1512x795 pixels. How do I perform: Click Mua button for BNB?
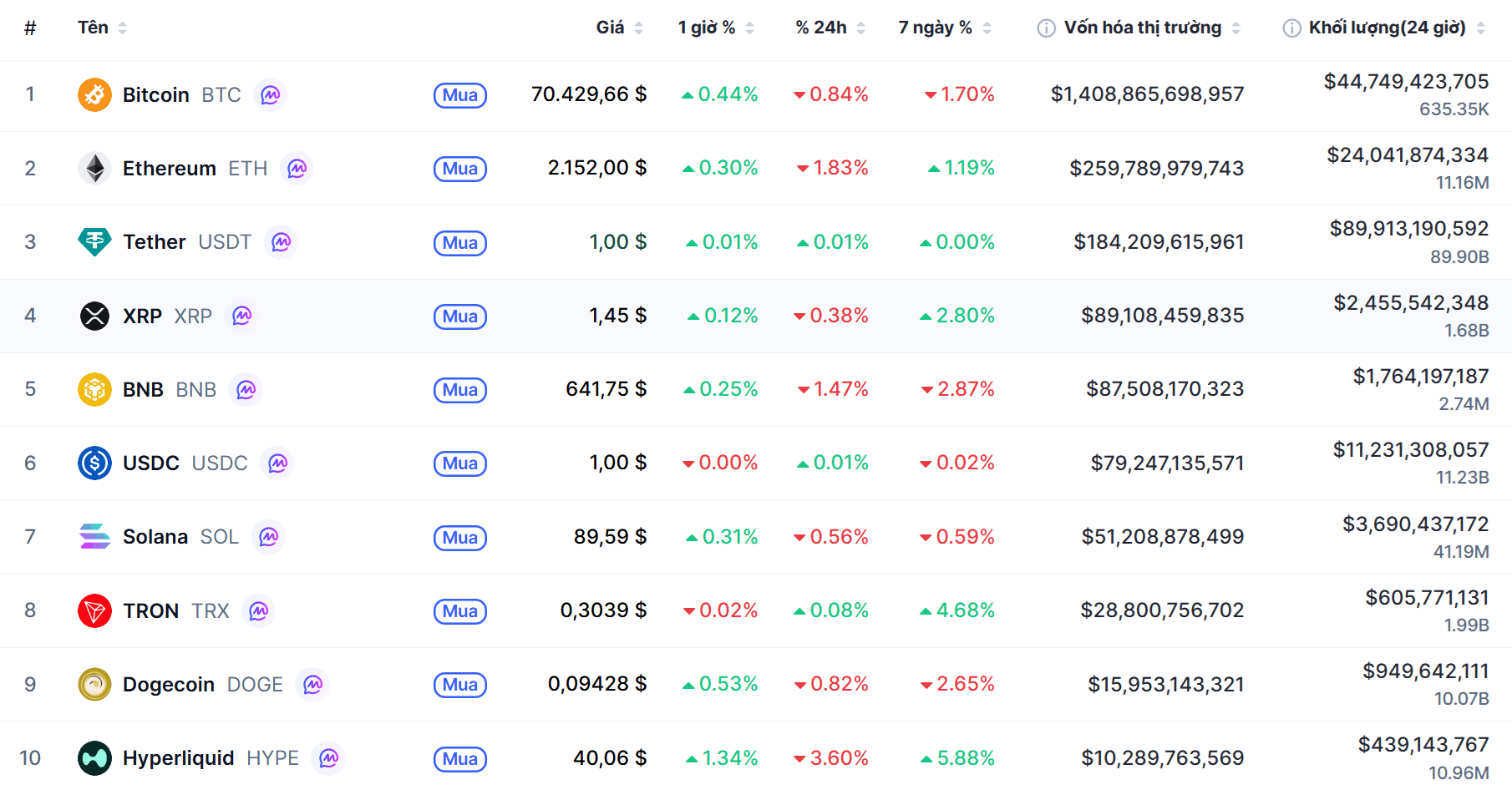tap(460, 390)
